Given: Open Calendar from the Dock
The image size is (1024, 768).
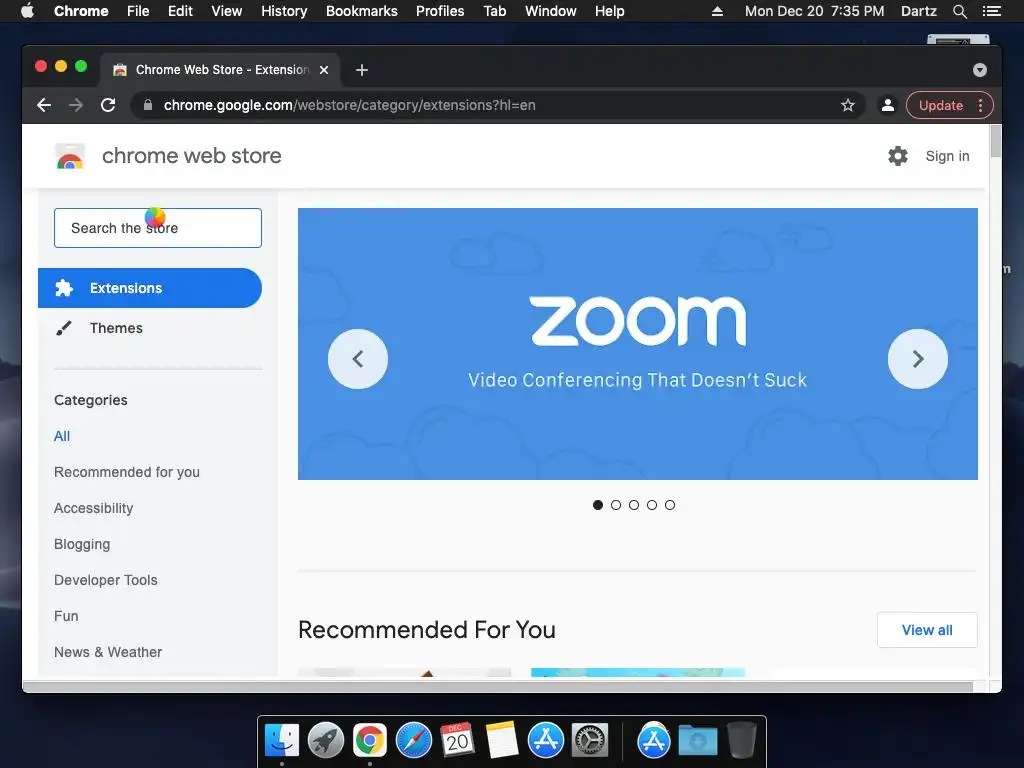Looking at the screenshot, I should [x=457, y=741].
